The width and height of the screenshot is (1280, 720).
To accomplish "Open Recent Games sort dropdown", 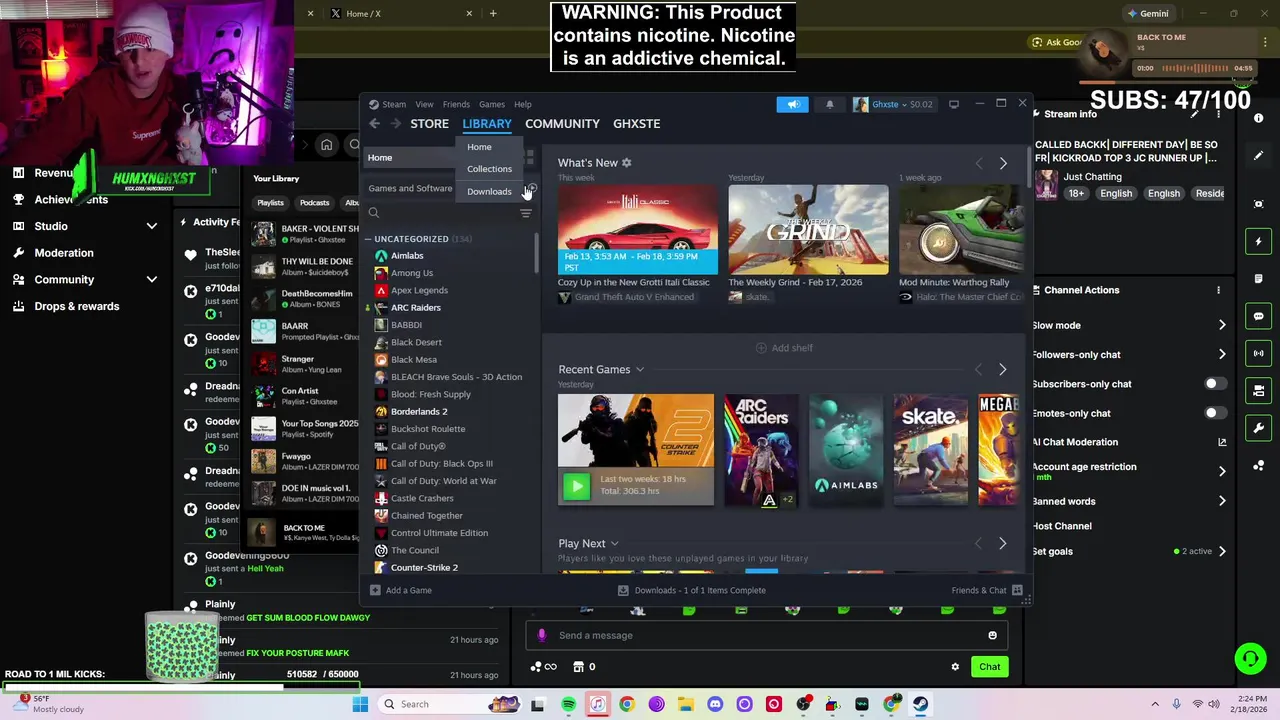I will pyautogui.click(x=640, y=370).
